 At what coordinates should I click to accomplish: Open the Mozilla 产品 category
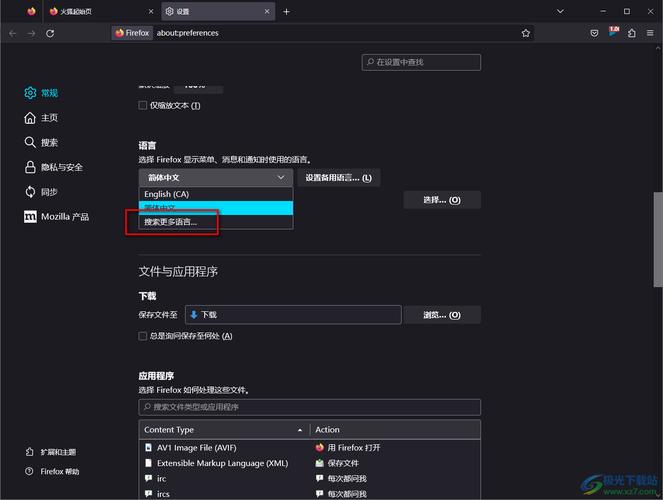pyautogui.click(x=57, y=217)
